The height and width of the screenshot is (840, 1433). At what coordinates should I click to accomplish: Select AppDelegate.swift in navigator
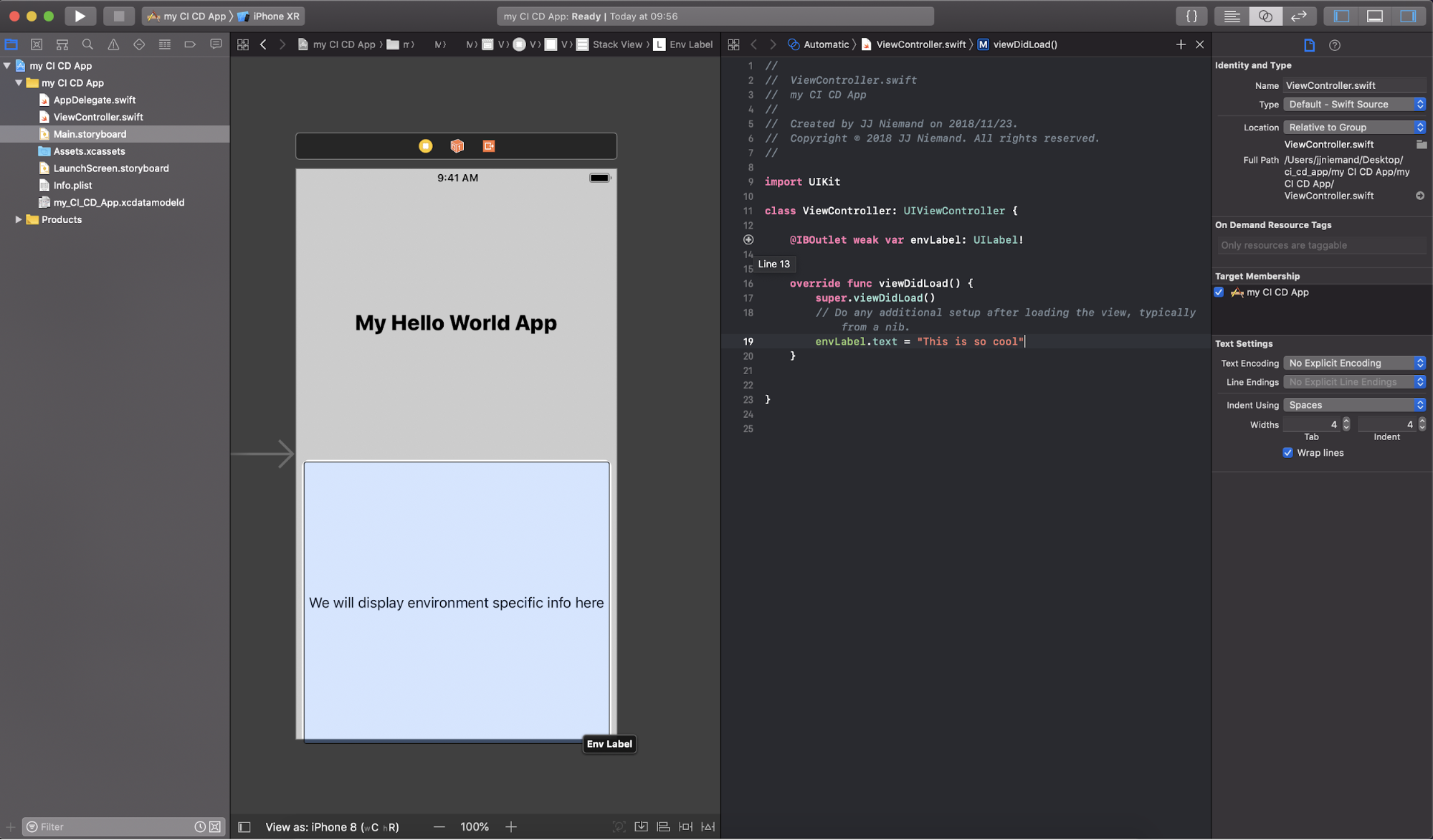pos(94,100)
